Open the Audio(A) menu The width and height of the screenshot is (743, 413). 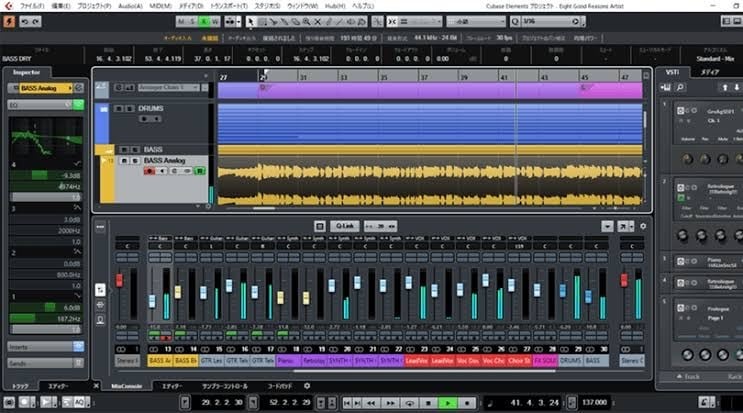click(x=130, y=6)
